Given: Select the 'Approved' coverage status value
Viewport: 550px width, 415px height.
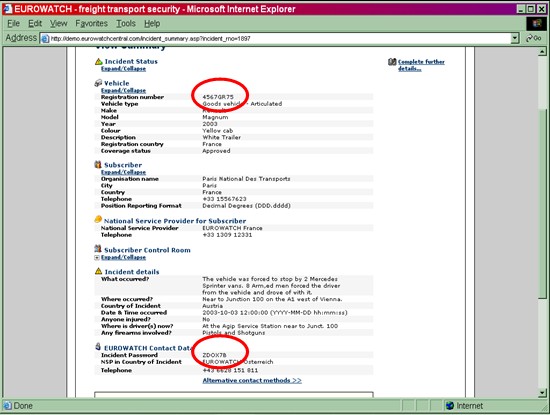Looking at the screenshot, I should [216, 151].
